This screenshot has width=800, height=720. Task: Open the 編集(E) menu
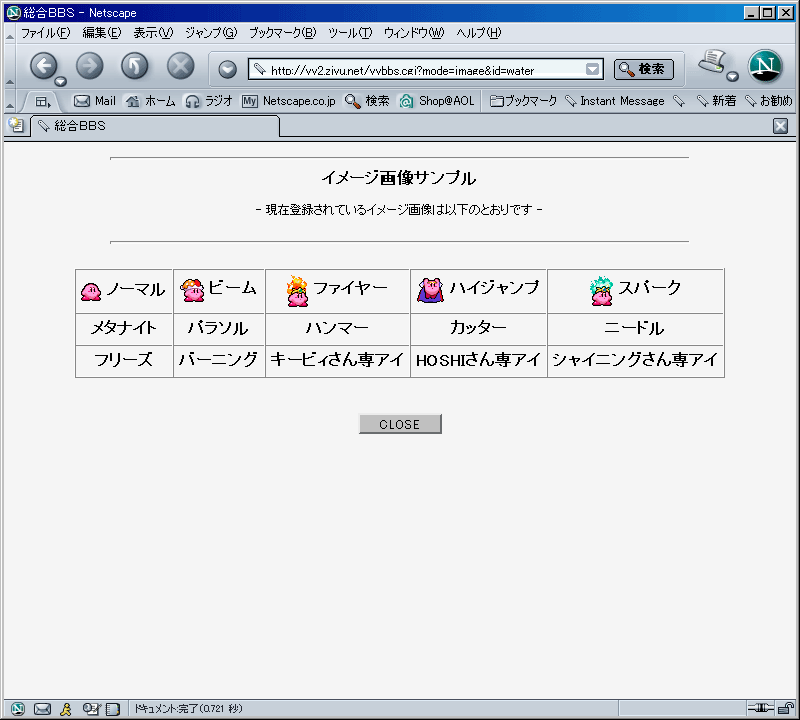click(102, 33)
